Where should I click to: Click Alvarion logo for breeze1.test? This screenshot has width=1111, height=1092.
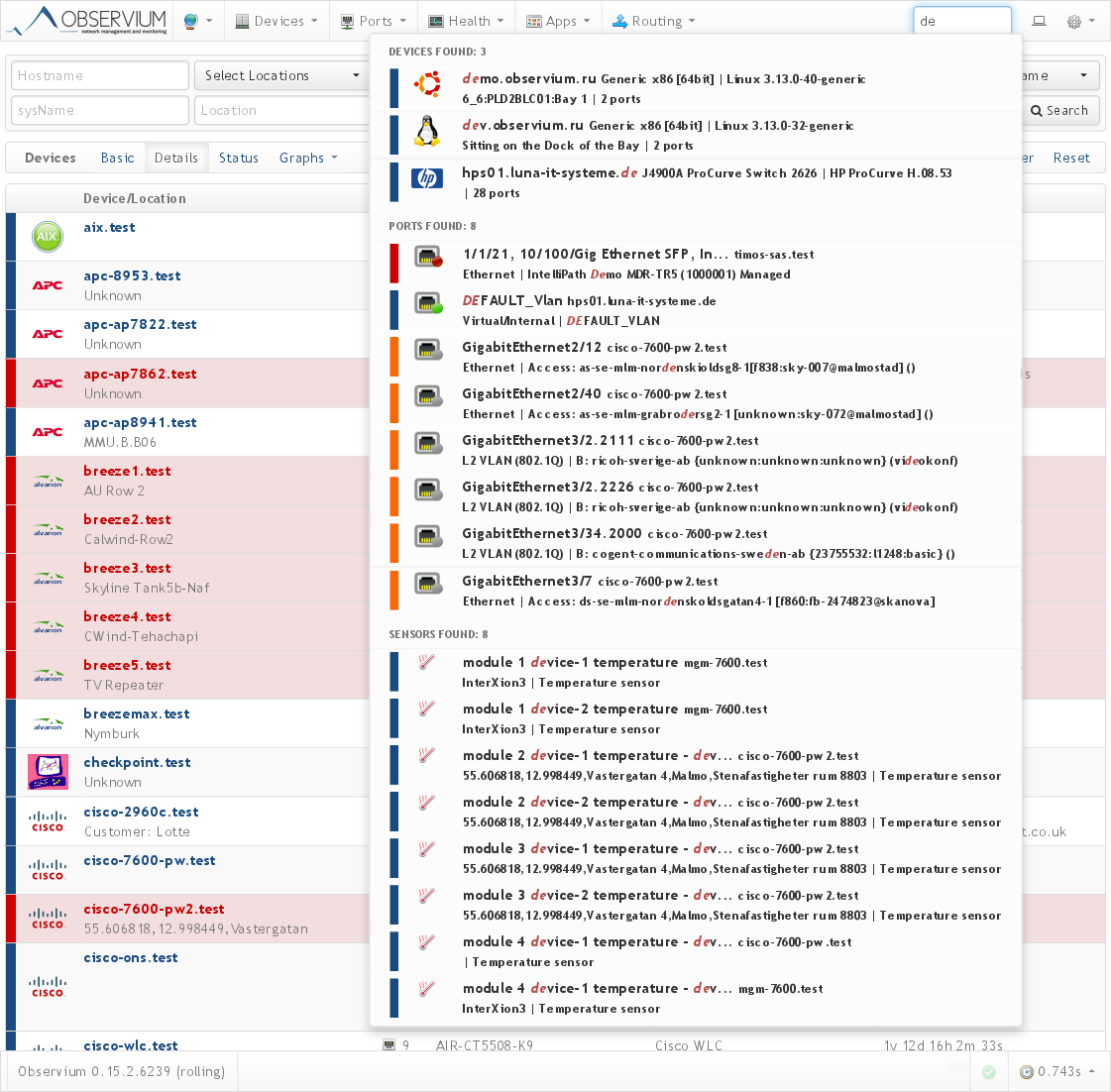(x=48, y=482)
